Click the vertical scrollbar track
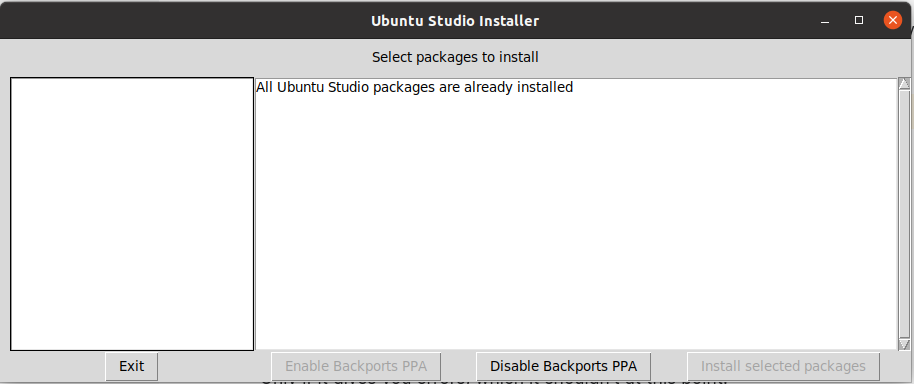 click(904, 214)
